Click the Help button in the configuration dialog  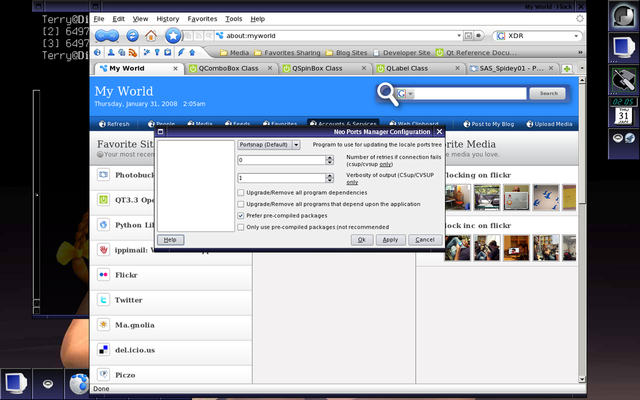pos(170,240)
